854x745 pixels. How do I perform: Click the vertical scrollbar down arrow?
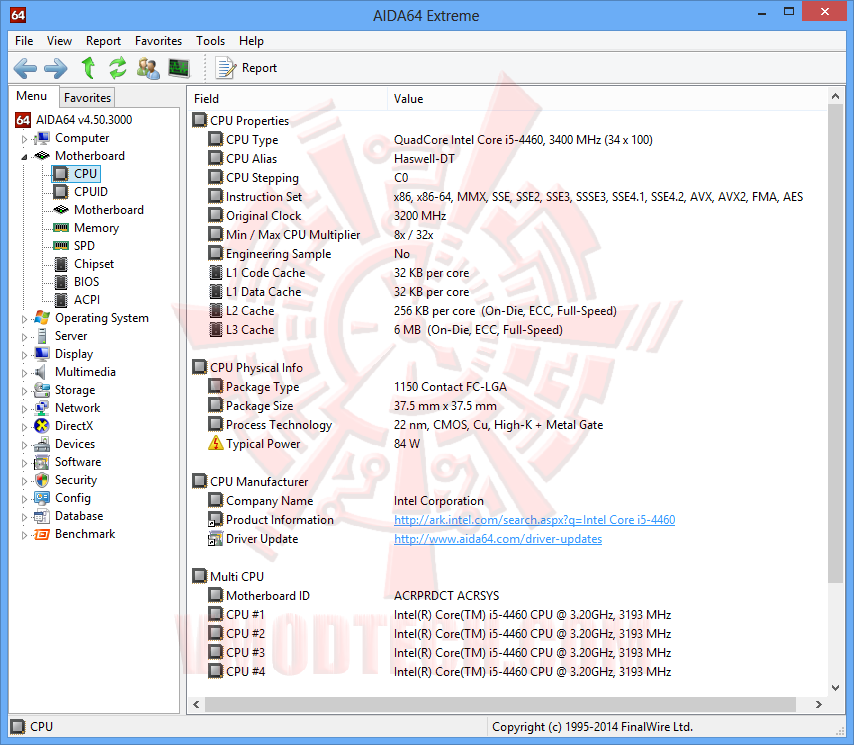[835, 687]
